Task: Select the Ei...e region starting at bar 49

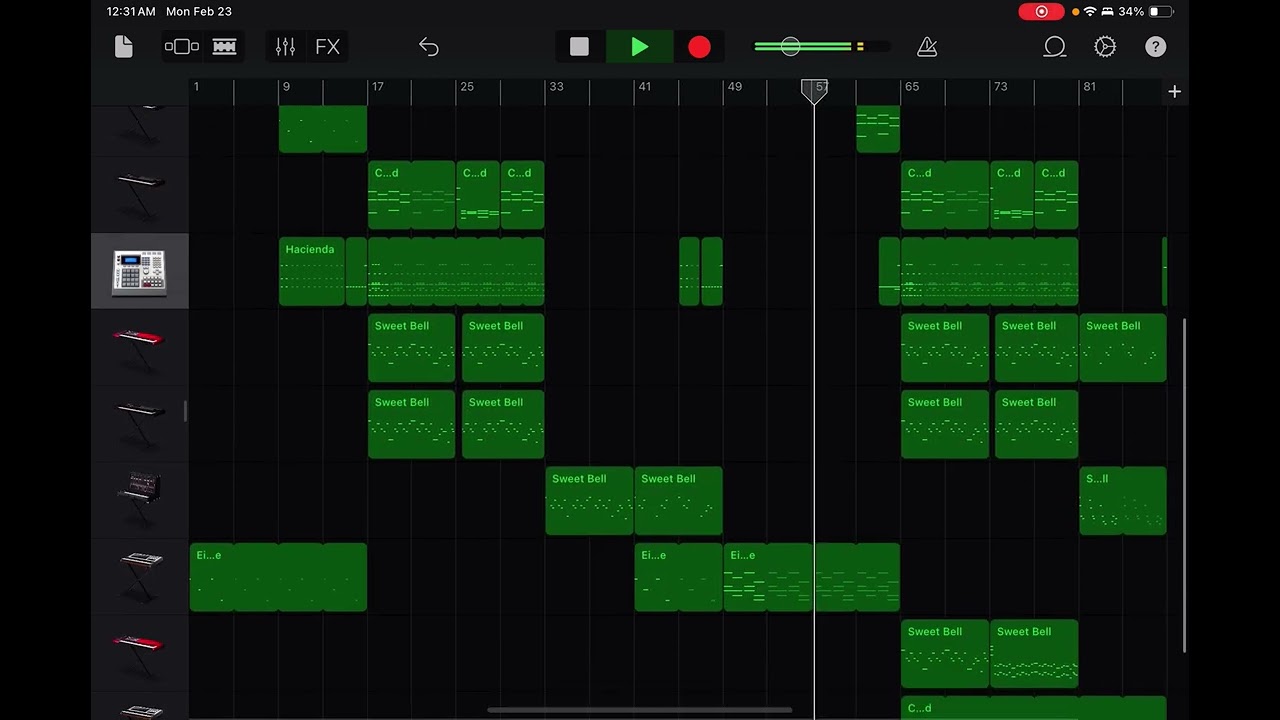Action: point(811,577)
